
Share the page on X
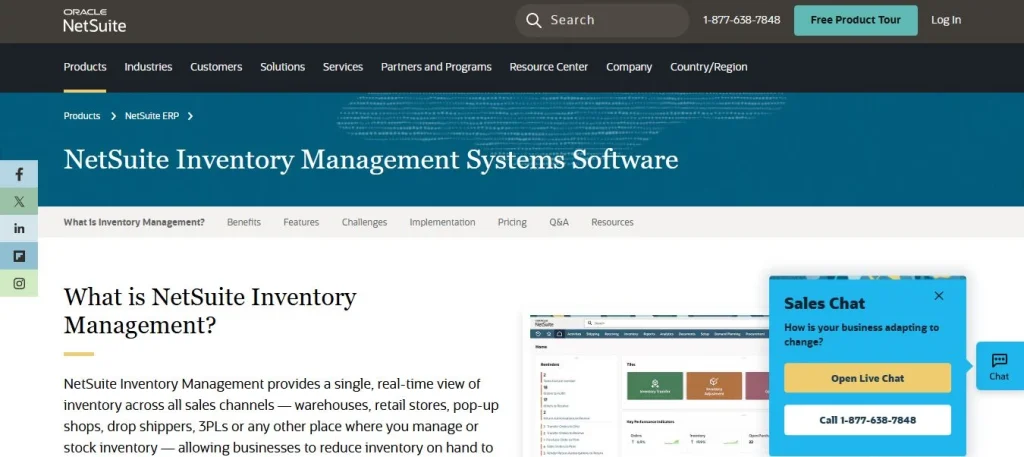tap(19, 202)
